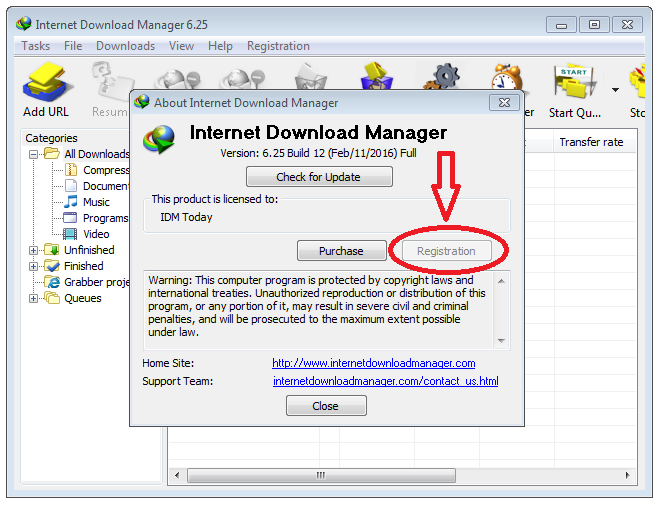Select the Compressed category
659x506 pixels.
(106, 170)
